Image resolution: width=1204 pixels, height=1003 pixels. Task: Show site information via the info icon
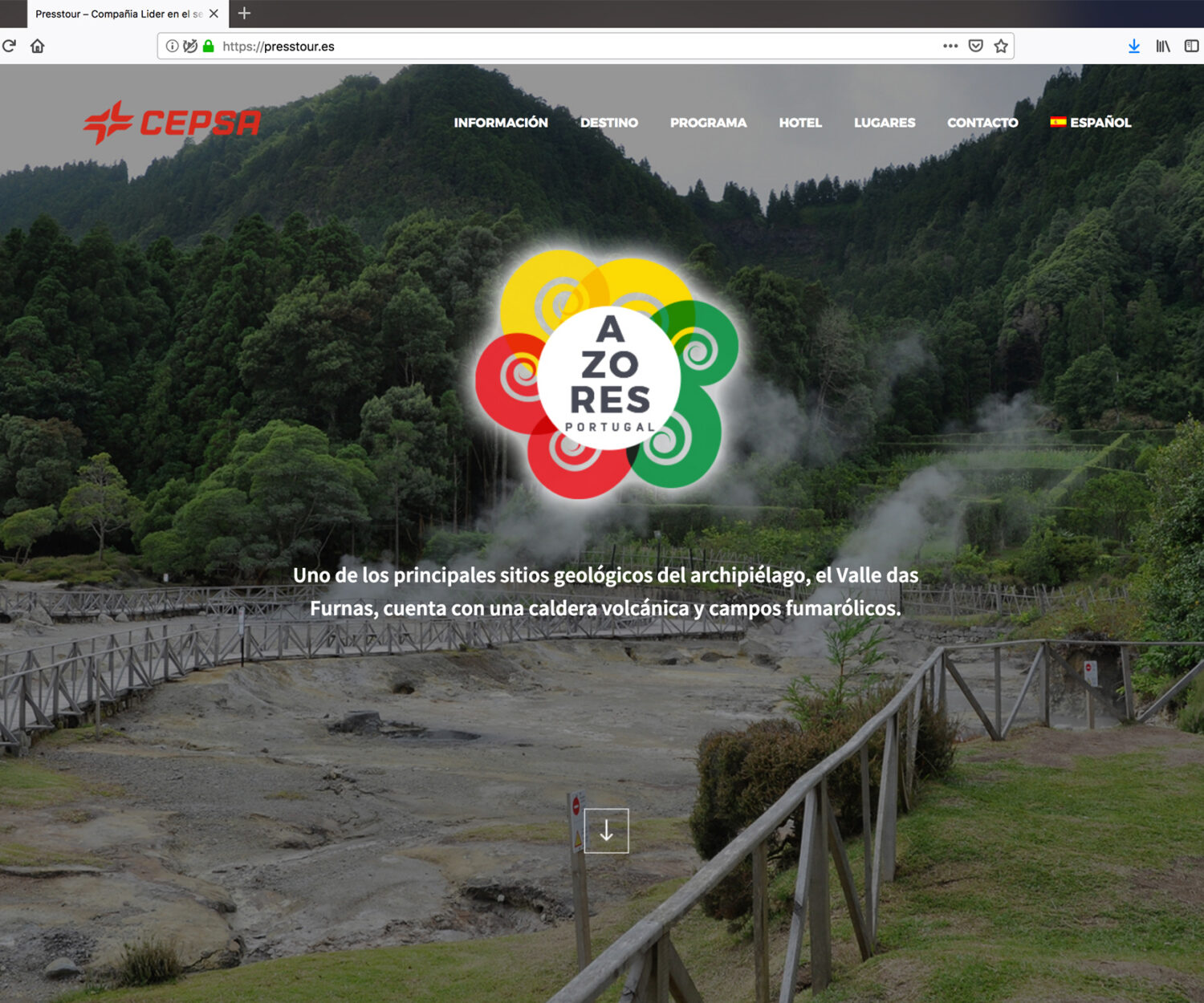[172, 46]
